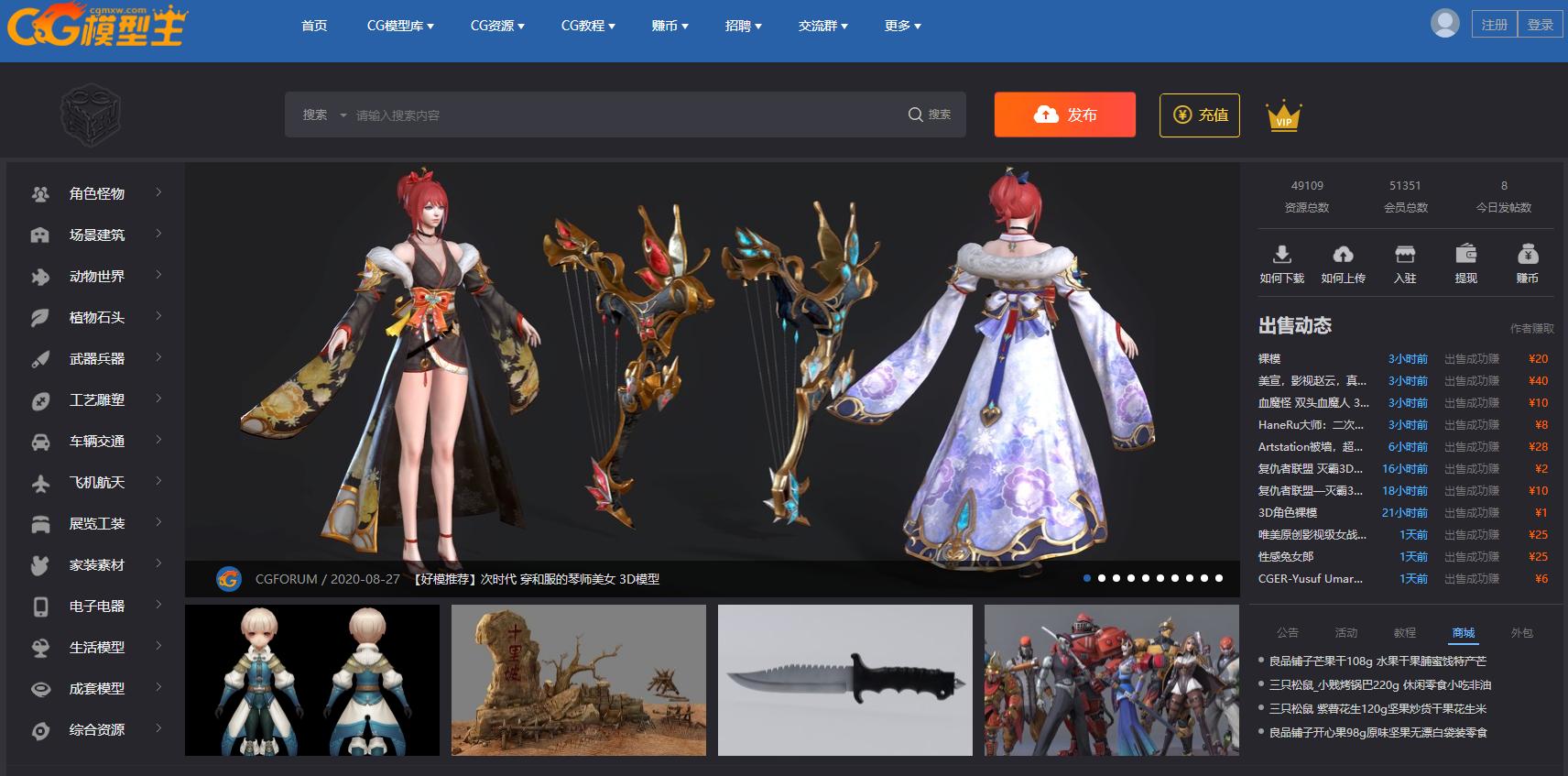Viewport: 1568px width, 776px height.
Task: Expand the 角色怪物 category arrow
Action: click(x=158, y=192)
